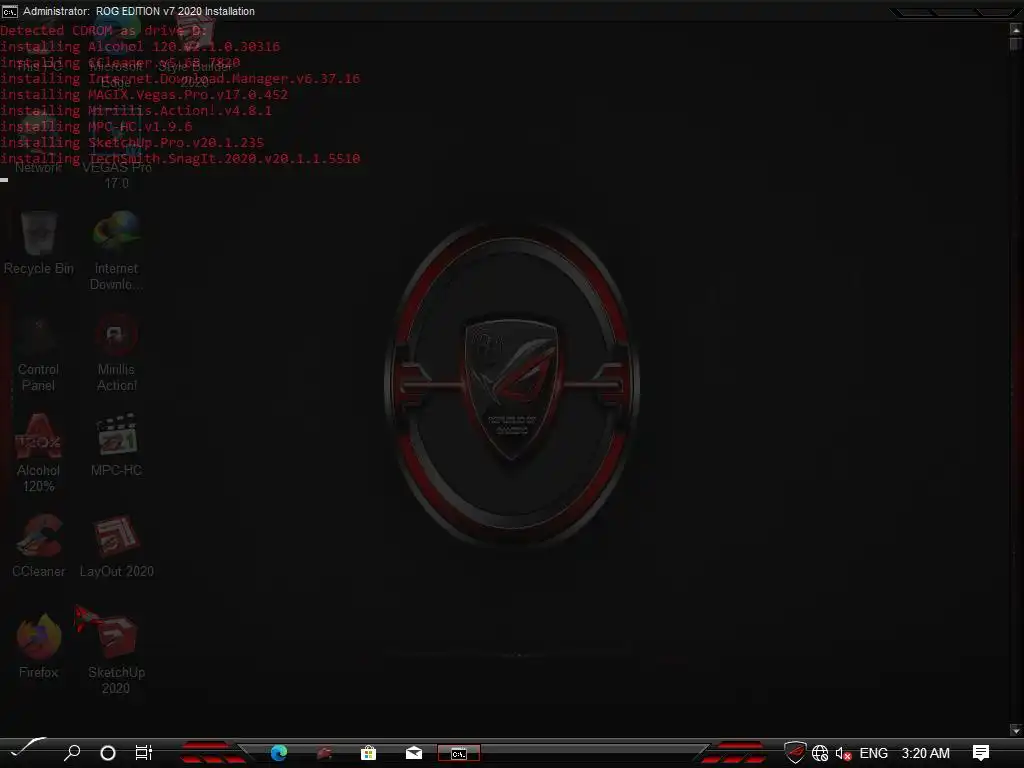This screenshot has height=768, width=1024.
Task: Open the Start menu from taskbar
Action: 27,748
